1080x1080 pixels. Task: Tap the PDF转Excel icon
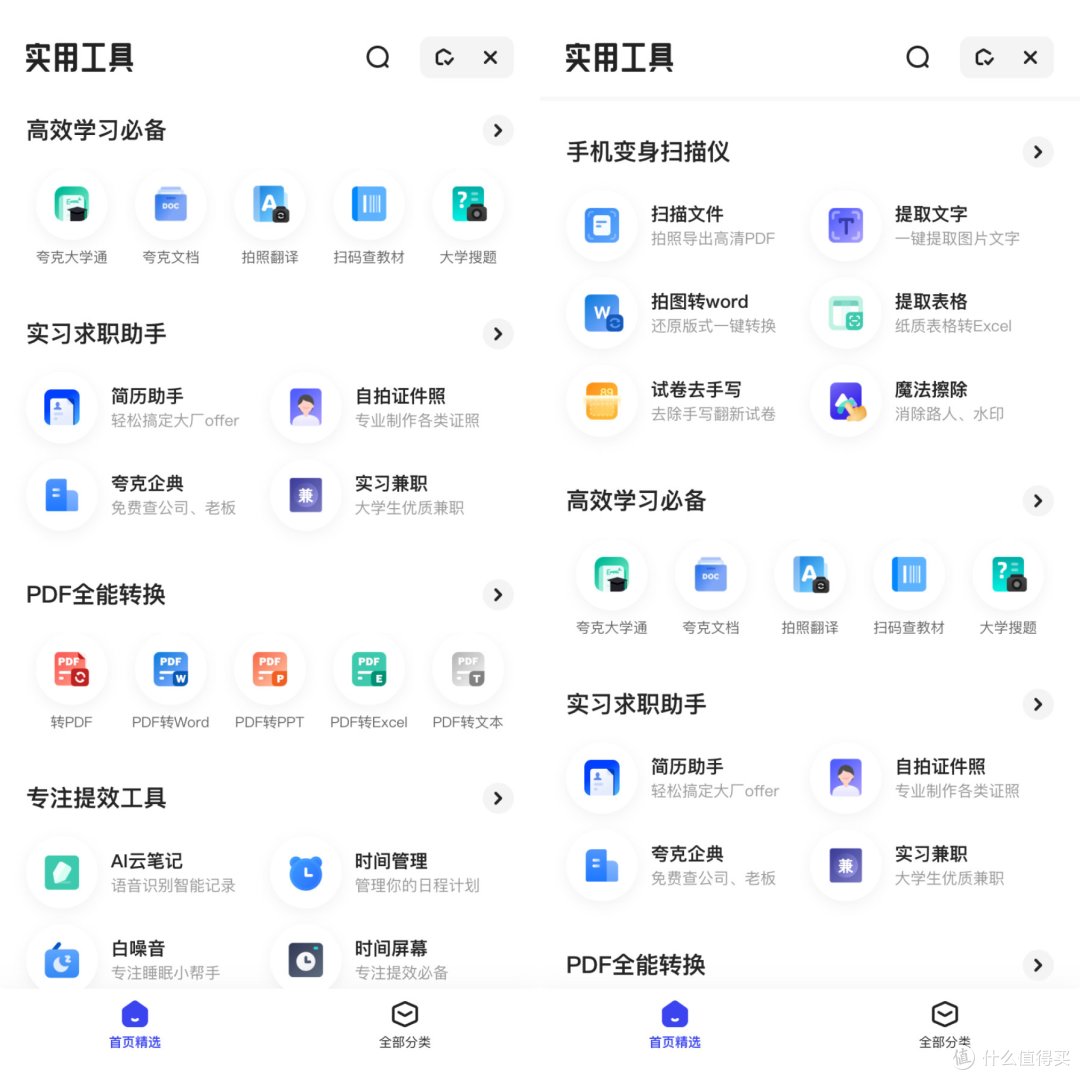(369, 669)
